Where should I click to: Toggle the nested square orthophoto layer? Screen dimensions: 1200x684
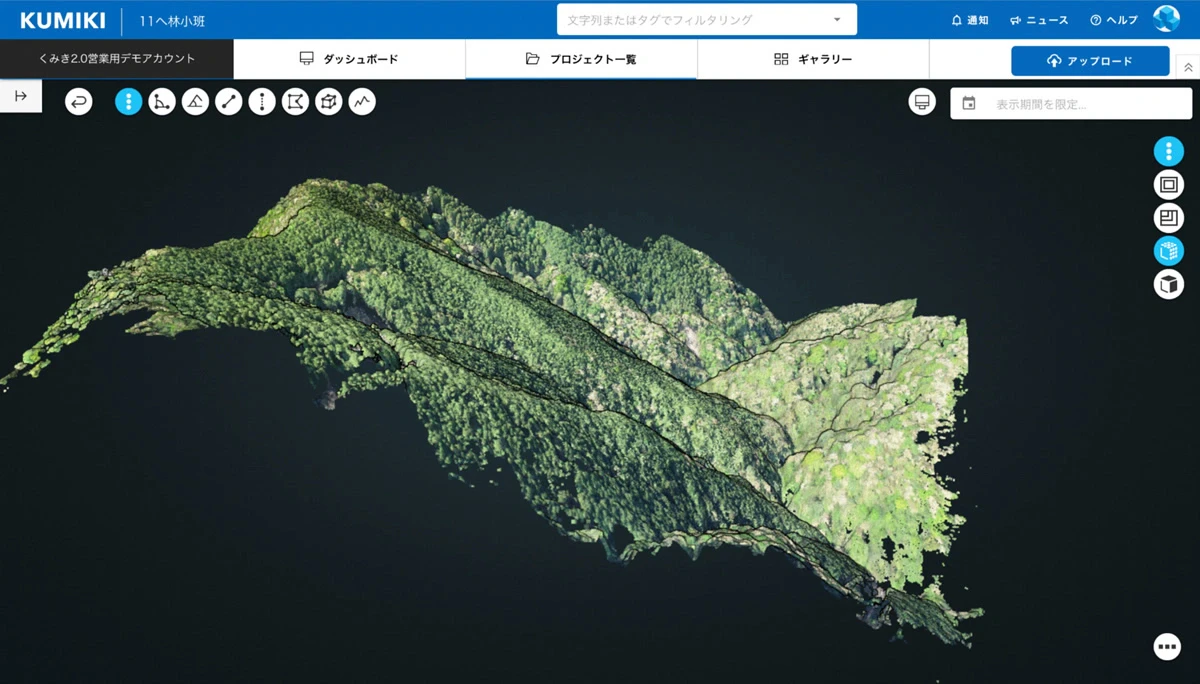click(x=1168, y=184)
